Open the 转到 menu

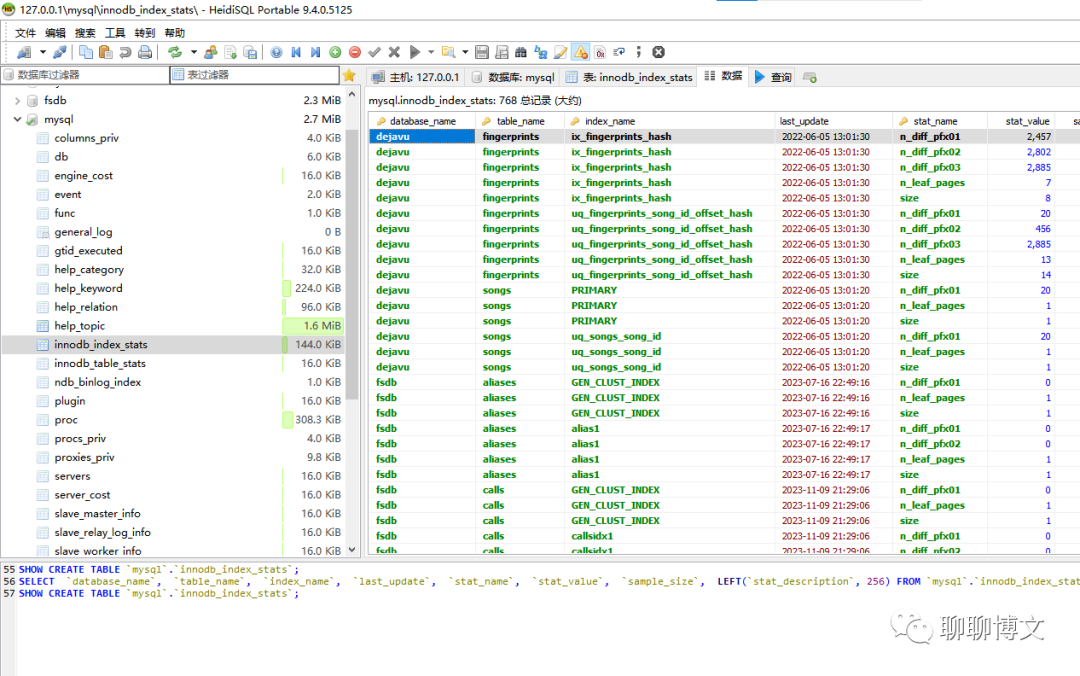pos(145,33)
